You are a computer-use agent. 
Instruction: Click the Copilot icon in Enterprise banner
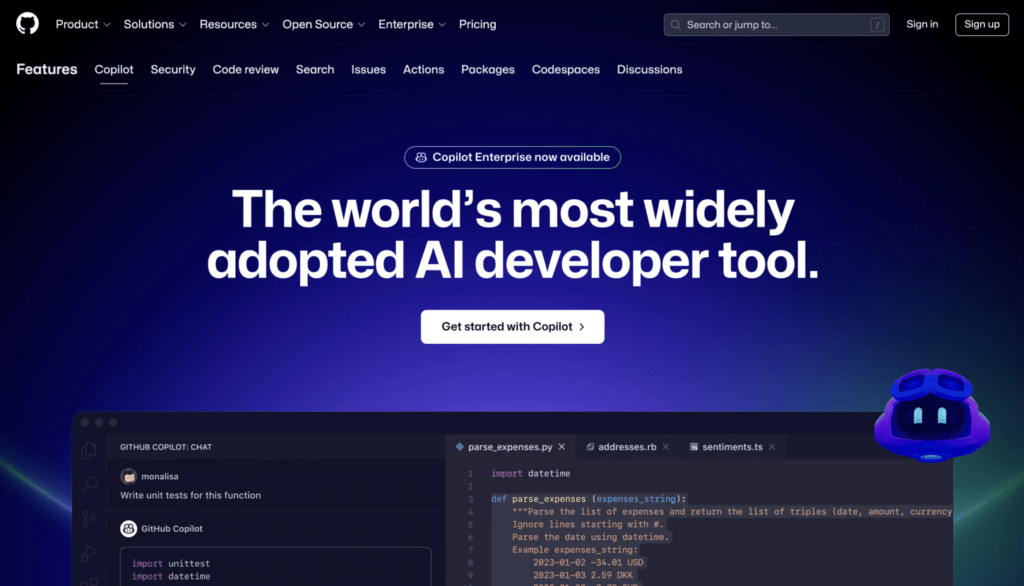(x=421, y=157)
